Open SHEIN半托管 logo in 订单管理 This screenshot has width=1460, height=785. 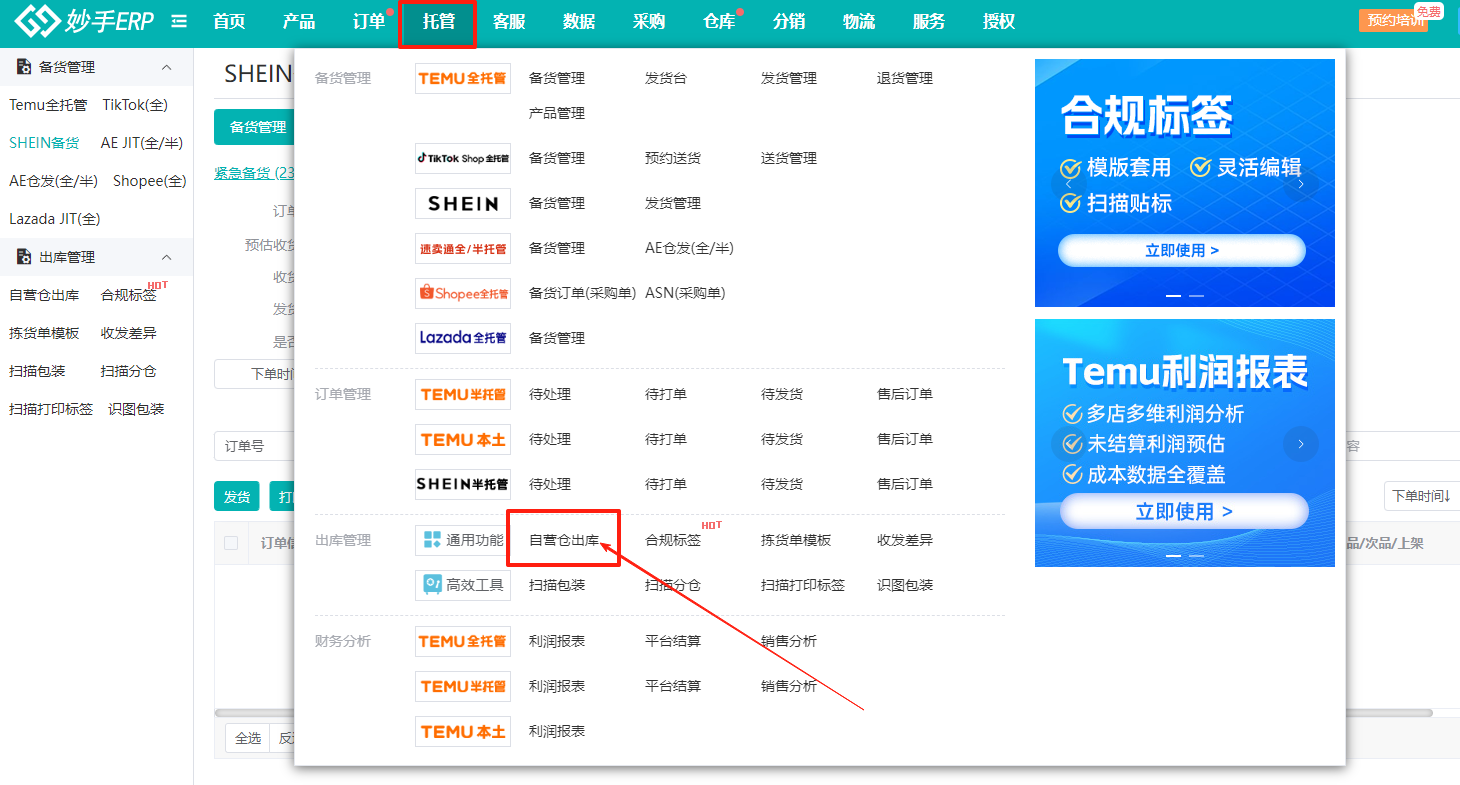coord(463,484)
